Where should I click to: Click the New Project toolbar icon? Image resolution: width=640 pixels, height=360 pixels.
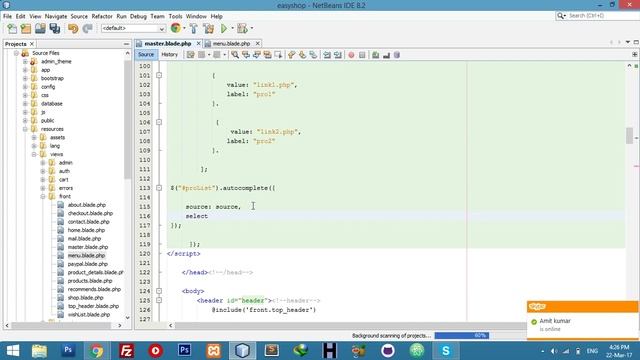[x=26, y=29]
